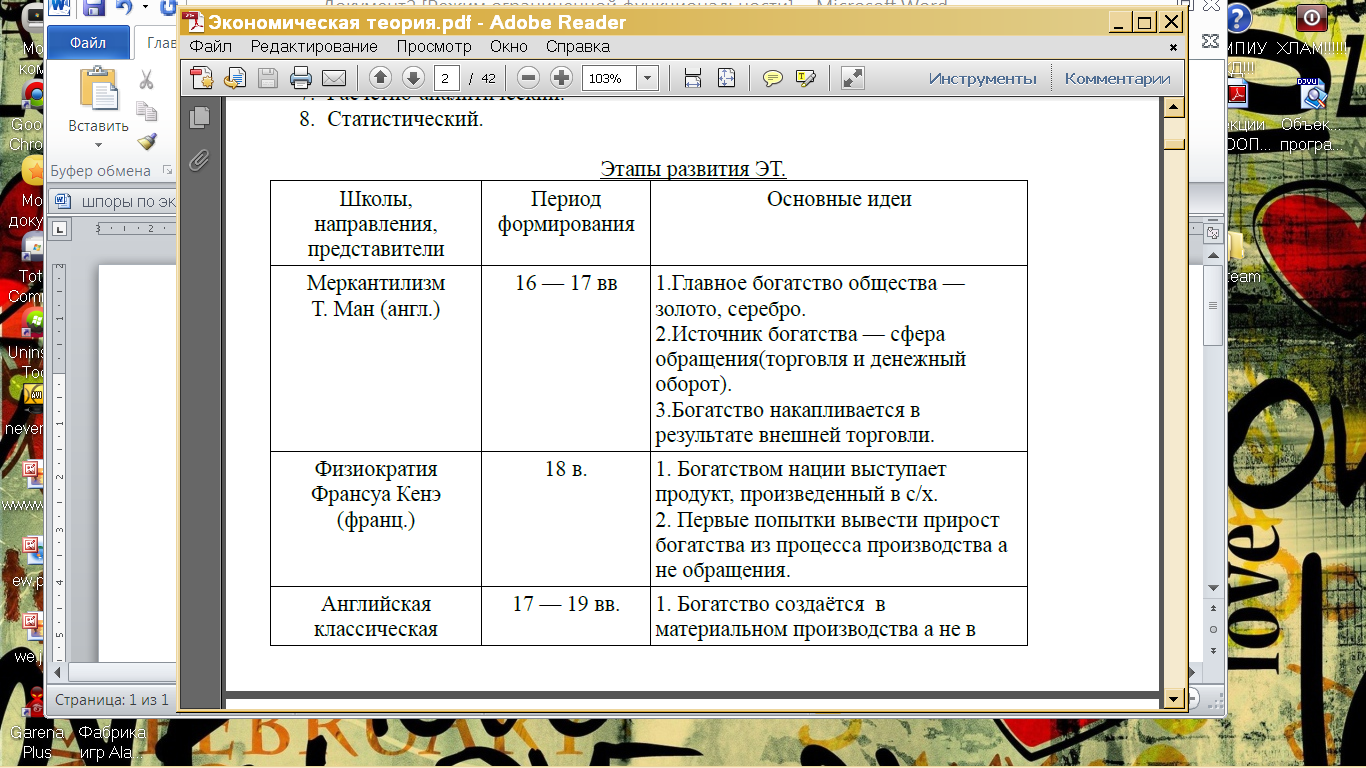Image resolution: width=1366 pixels, height=768 pixels.
Task: Expand the Вставить dropdown arrow in Word
Action: pos(98,143)
